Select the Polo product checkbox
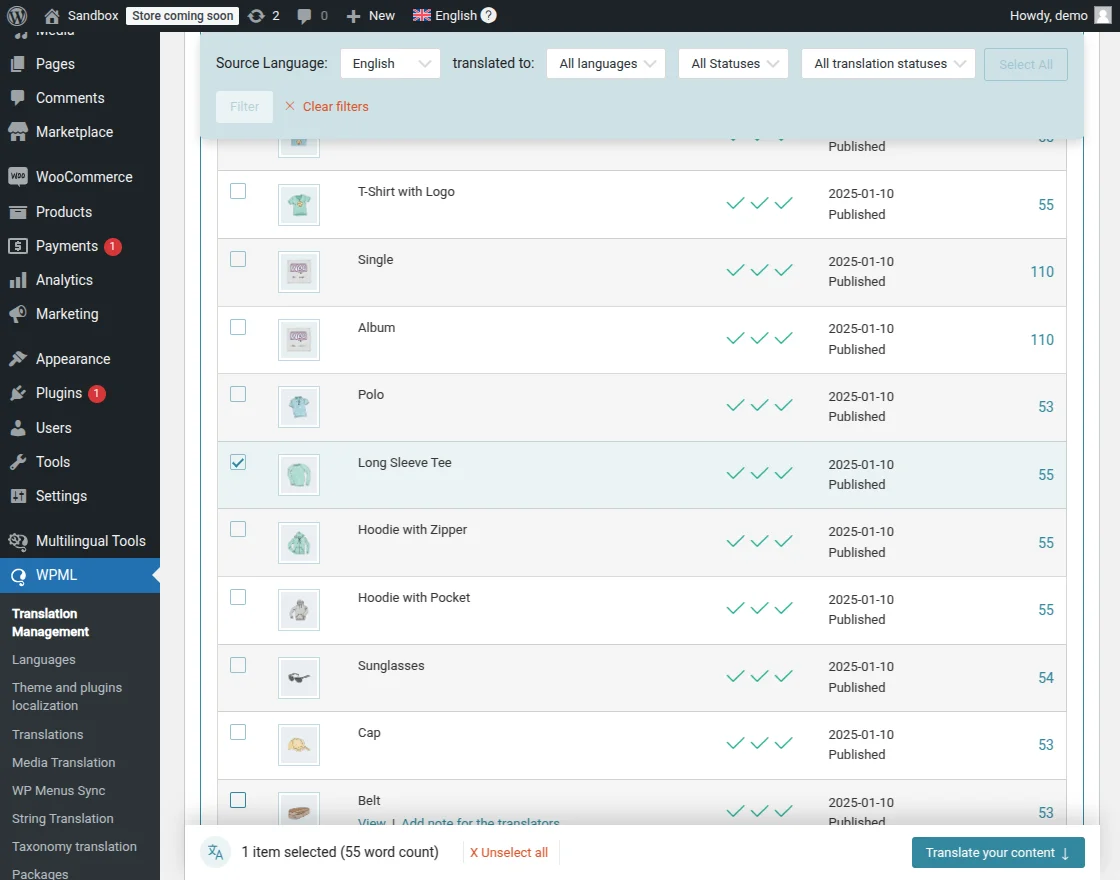 [x=238, y=394]
